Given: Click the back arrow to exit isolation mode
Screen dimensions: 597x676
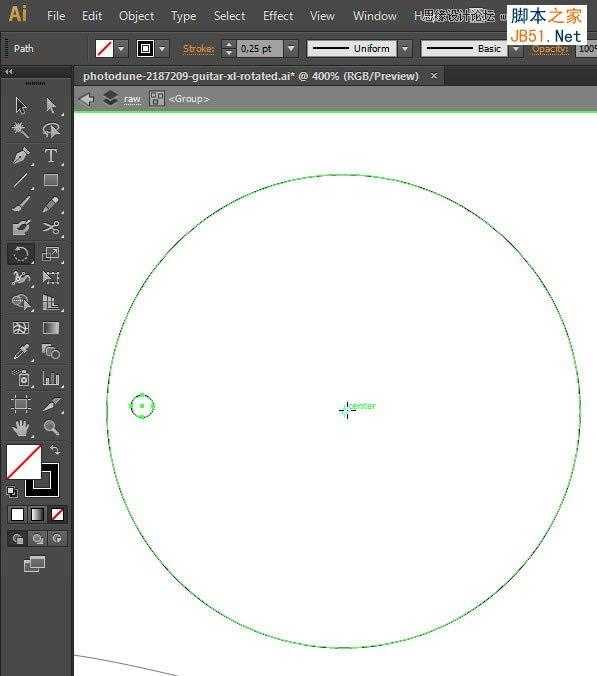Looking at the screenshot, I should pos(88,100).
